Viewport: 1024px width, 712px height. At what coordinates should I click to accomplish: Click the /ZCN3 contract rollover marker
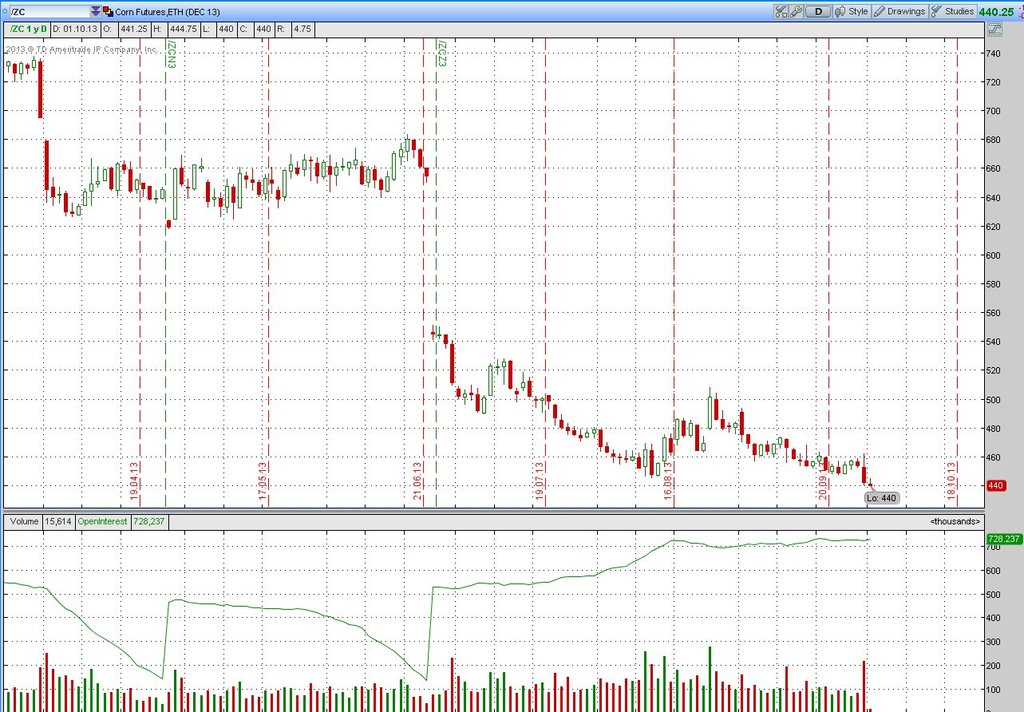[172, 54]
